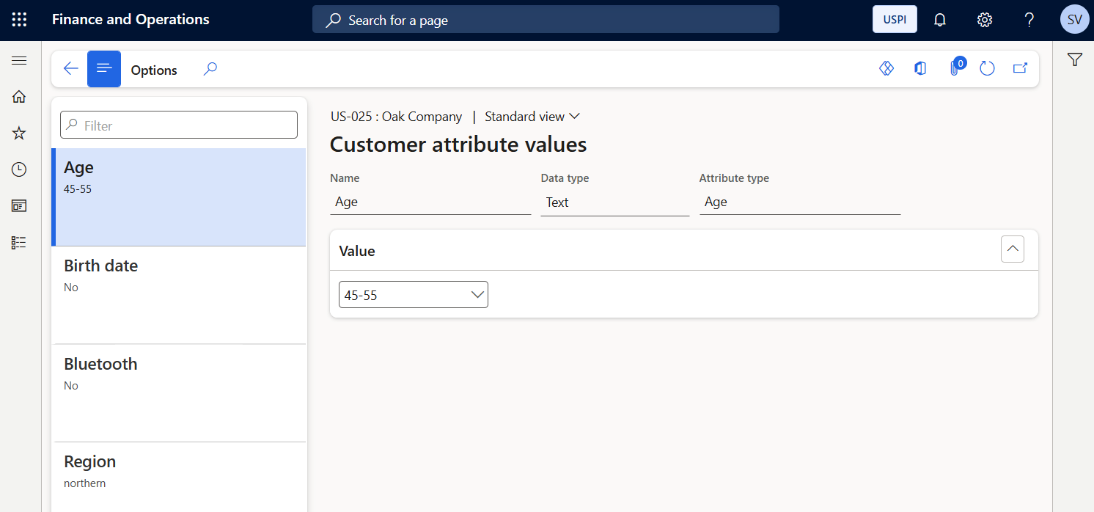Open the Standard view dropdown
This screenshot has height=512, width=1094.
click(x=532, y=116)
